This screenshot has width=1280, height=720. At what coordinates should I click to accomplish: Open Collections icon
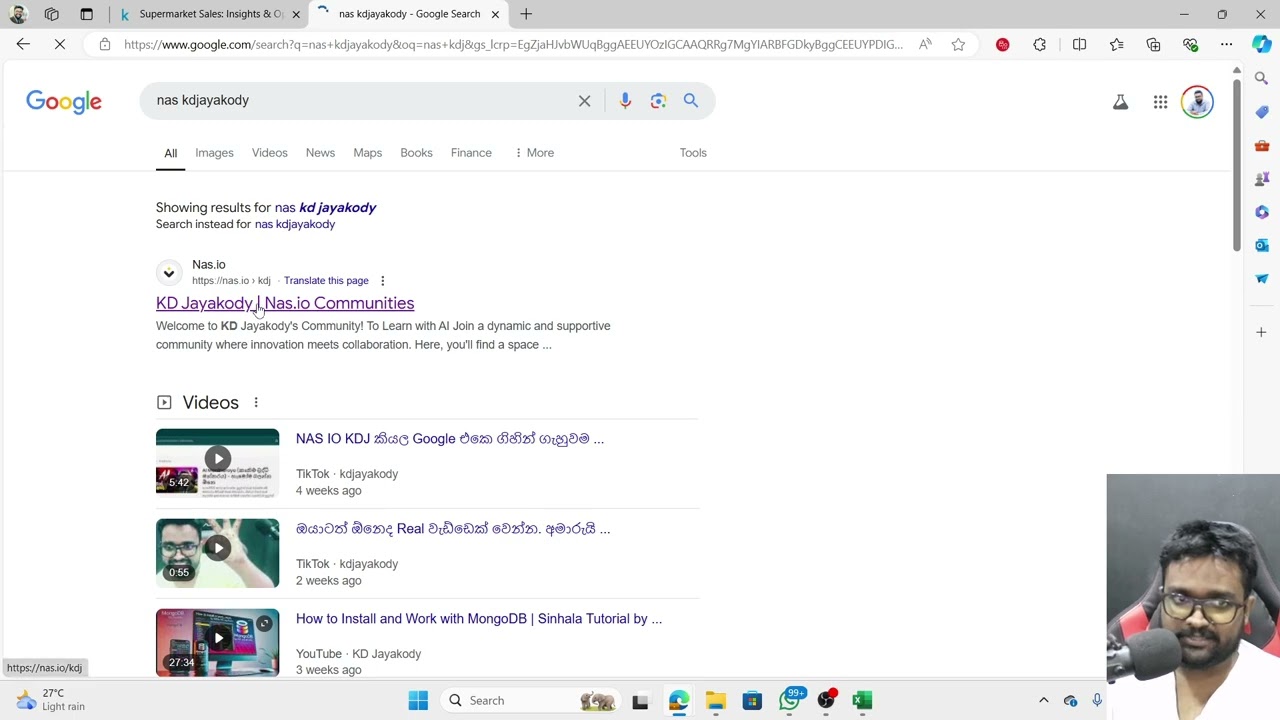click(x=1153, y=44)
